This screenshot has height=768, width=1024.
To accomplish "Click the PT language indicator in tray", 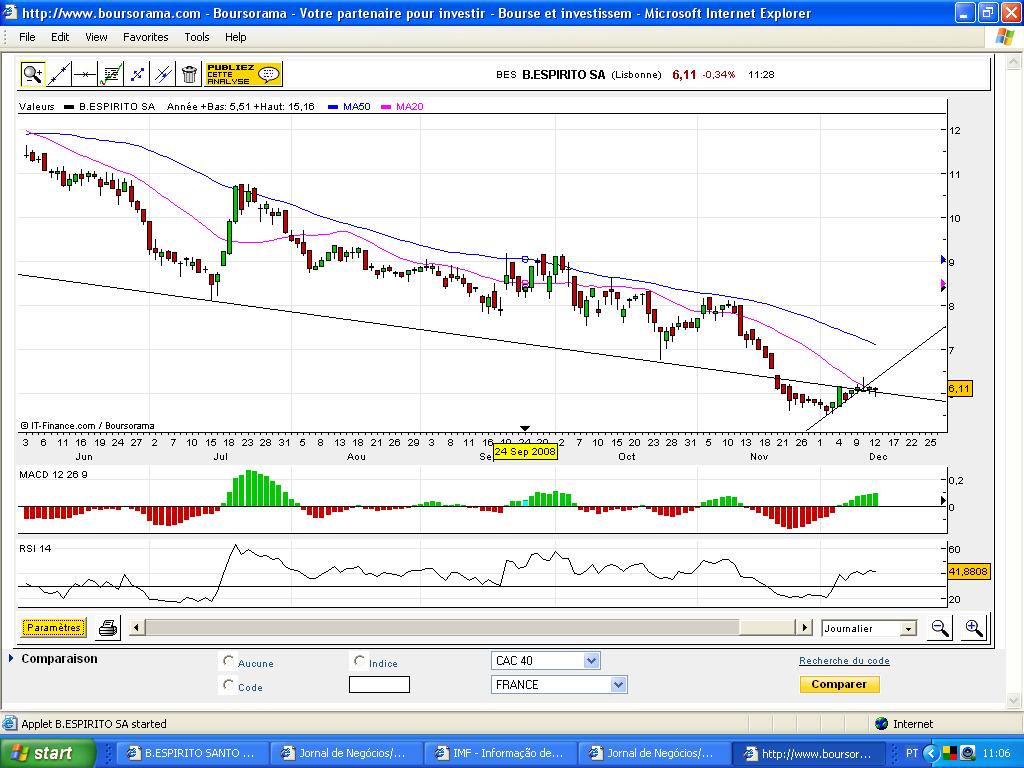I will click(912, 753).
